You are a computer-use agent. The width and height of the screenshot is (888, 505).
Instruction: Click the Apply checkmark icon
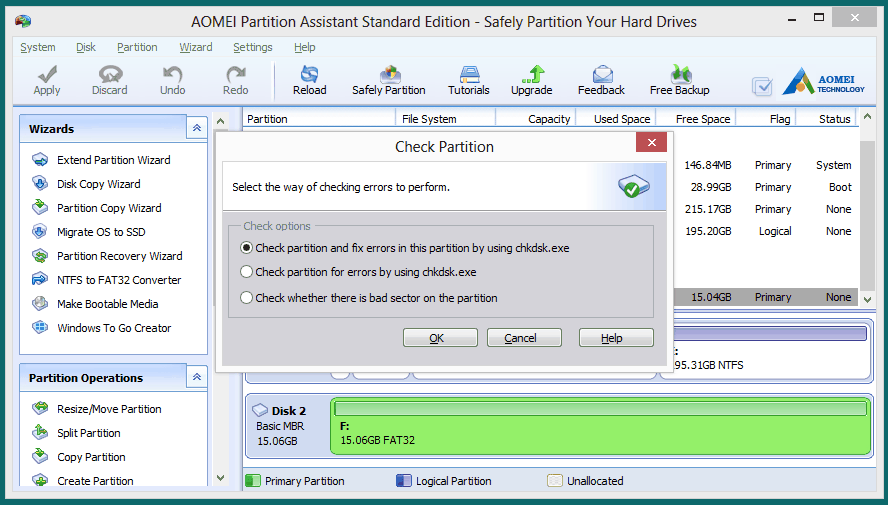pyautogui.click(x=47, y=74)
